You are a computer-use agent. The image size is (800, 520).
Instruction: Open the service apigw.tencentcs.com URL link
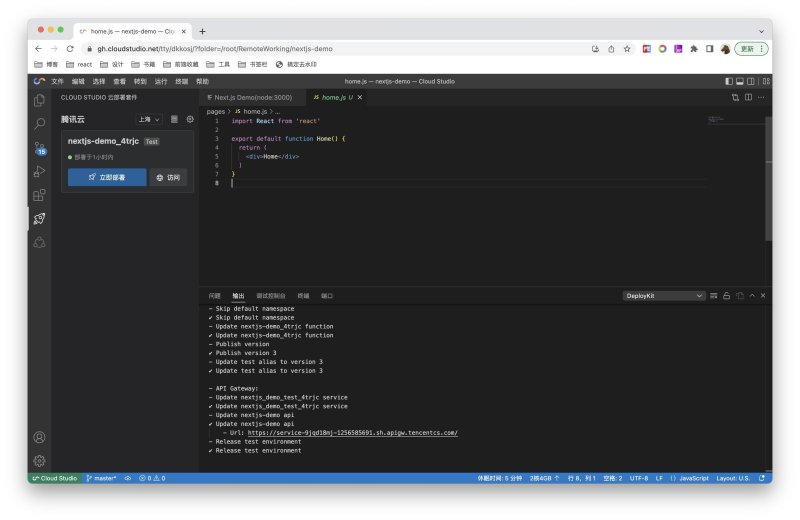(x=353, y=433)
